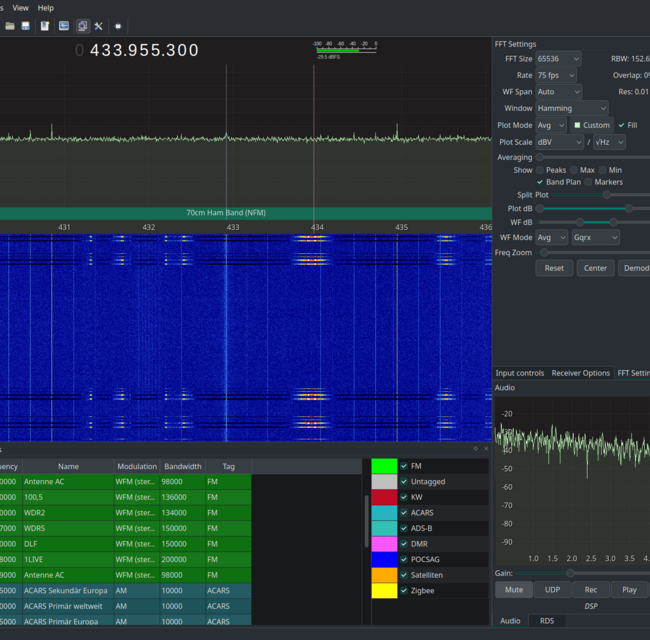Image resolution: width=650 pixels, height=640 pixels.
Task: Click the full screen toolbar icon
Action: coord(118,26)
